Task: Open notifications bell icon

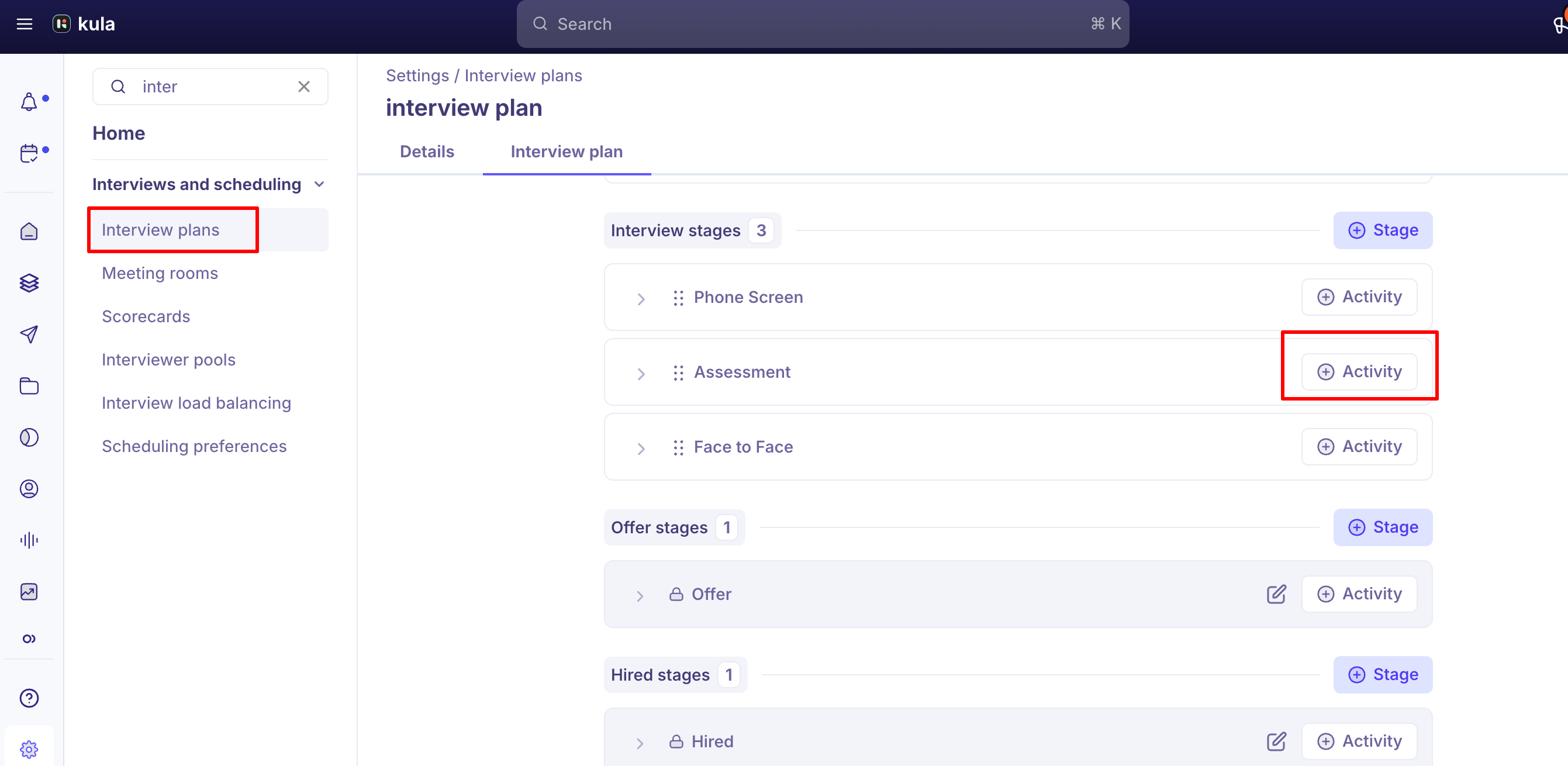Action: 29,102
